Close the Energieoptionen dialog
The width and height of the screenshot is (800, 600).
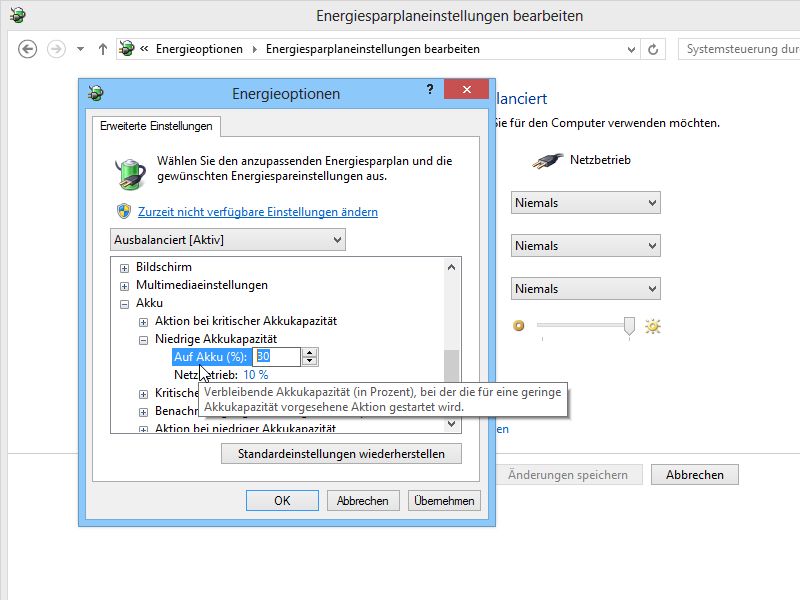click(466, 89)
